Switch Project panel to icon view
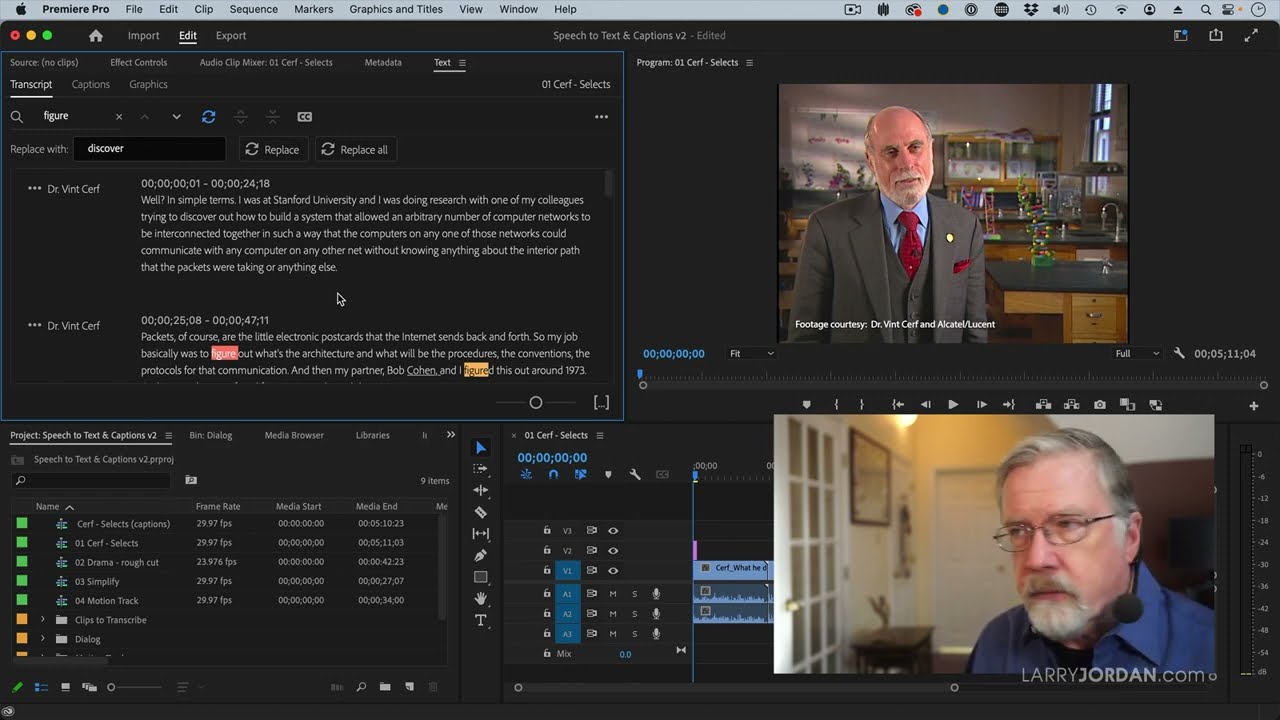Screen dimensions: 1280x720 [65, 687]
